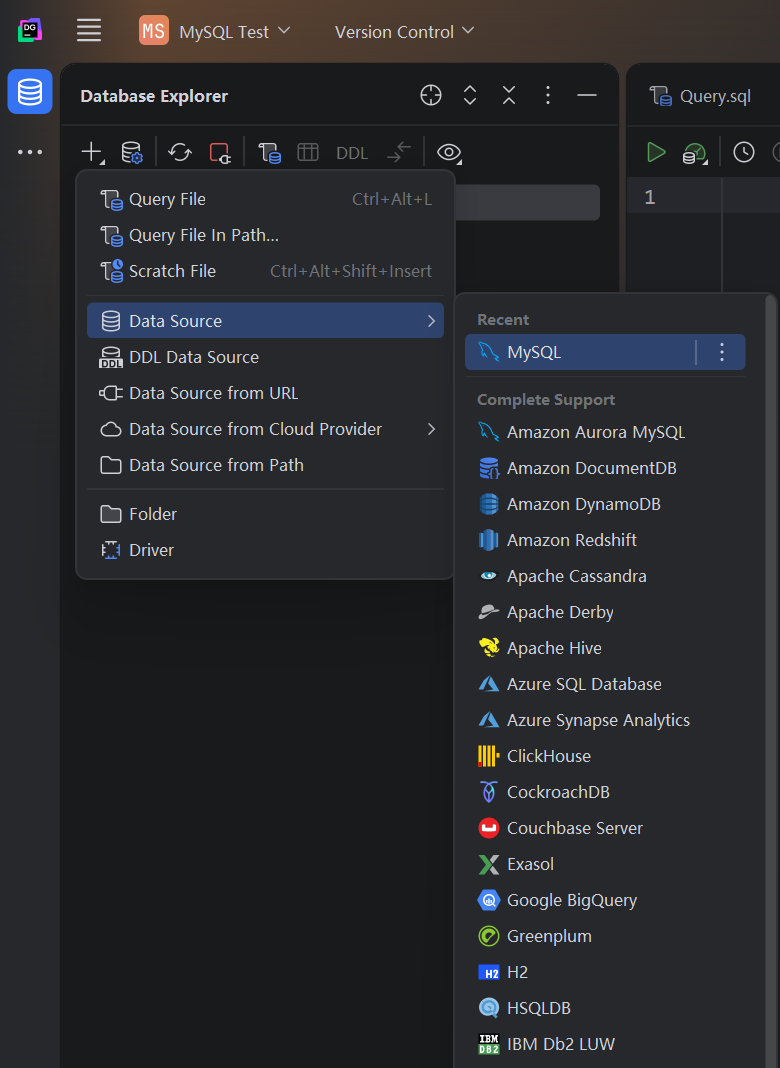The width and height of the screenshot is (780, 1068).
Task: Choose Amazon Redshift data source
Action: (x=605, y=540)
